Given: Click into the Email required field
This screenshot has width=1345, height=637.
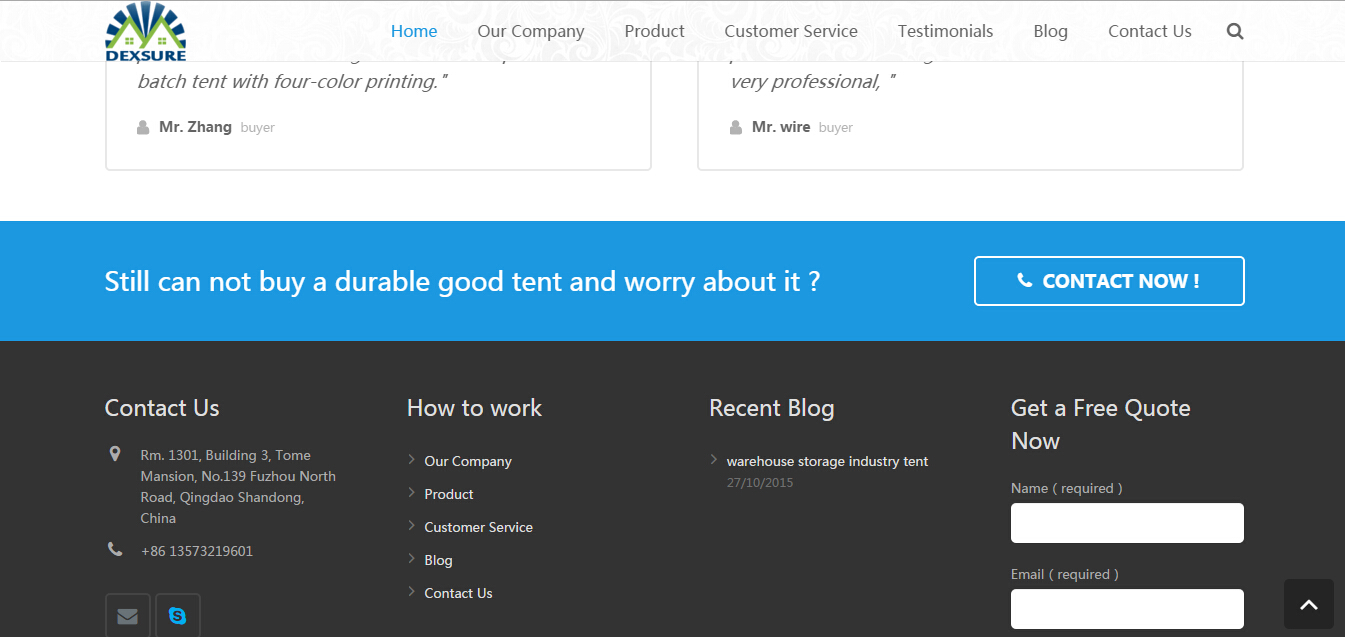Looking at the screenshot, I should pyautogui.click(x=1127, y=609).
